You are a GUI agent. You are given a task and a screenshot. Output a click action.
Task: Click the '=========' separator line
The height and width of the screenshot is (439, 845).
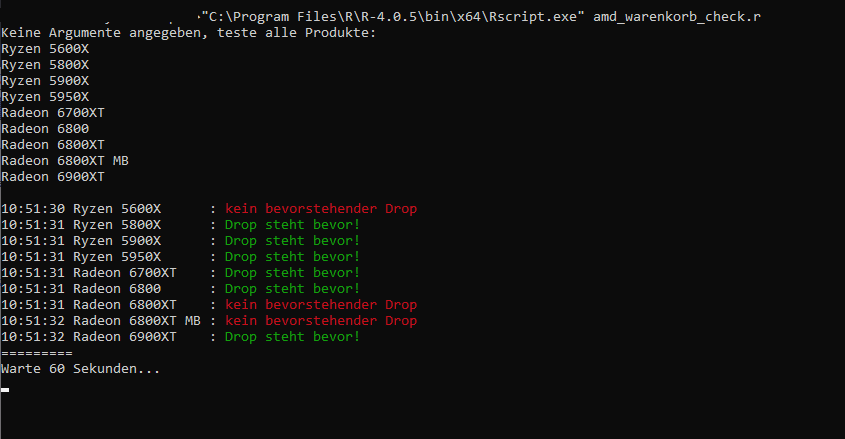pyautogui.click(x=37, y=353)
